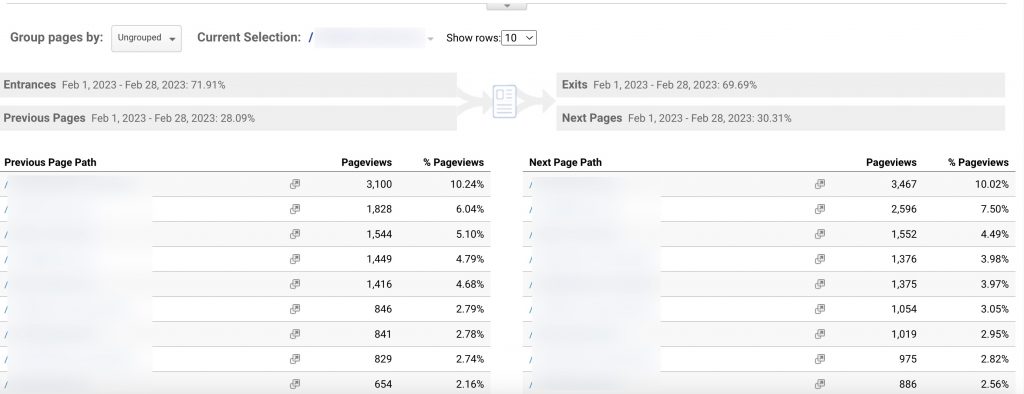Open the Show rows selector
The image size is (1024, 394).
(519, 38)
